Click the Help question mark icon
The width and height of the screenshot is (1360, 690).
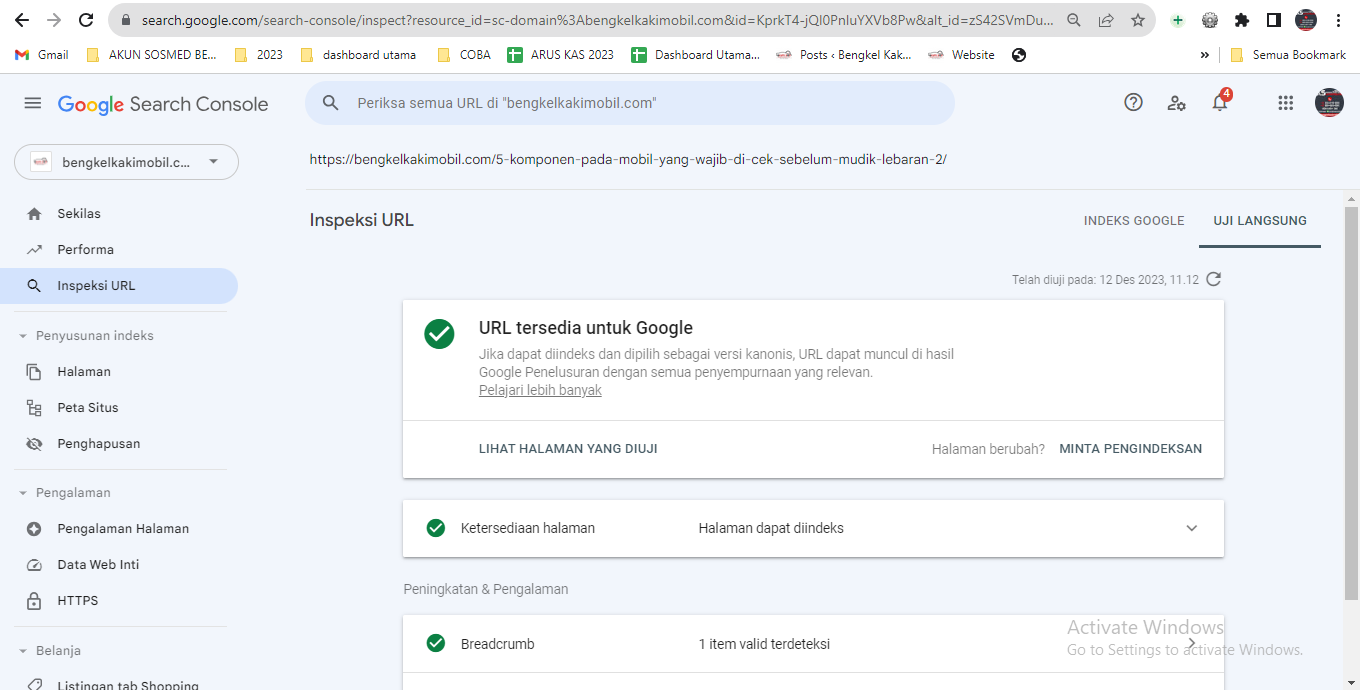coord(1133,102)
